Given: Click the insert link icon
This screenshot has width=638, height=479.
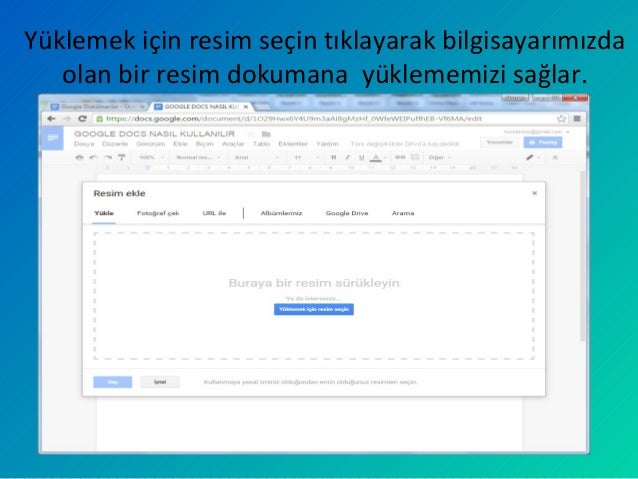Looking at the screenshot, I should point(400,157).
